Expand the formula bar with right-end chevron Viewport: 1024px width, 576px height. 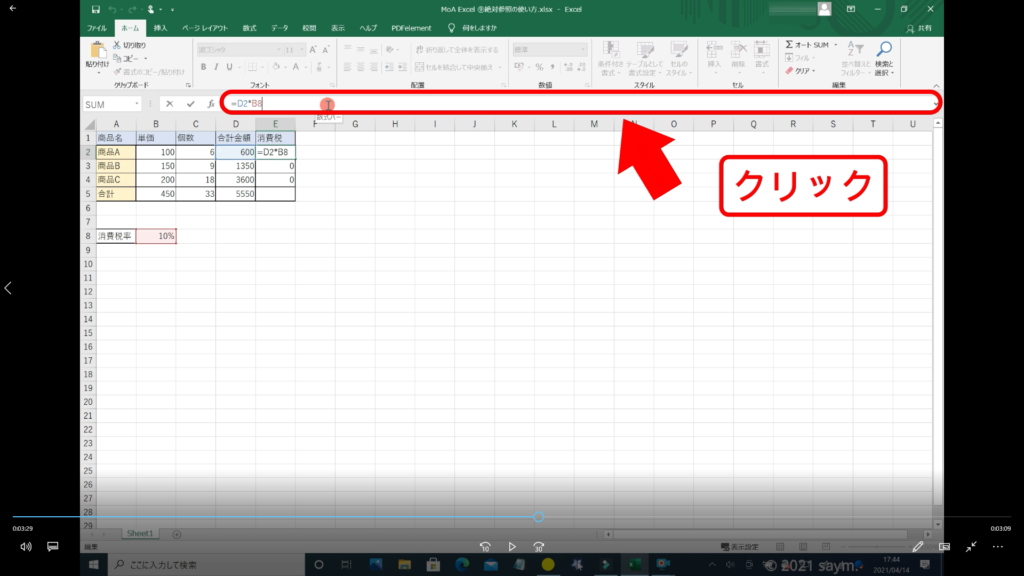click(x=935, y=104)
